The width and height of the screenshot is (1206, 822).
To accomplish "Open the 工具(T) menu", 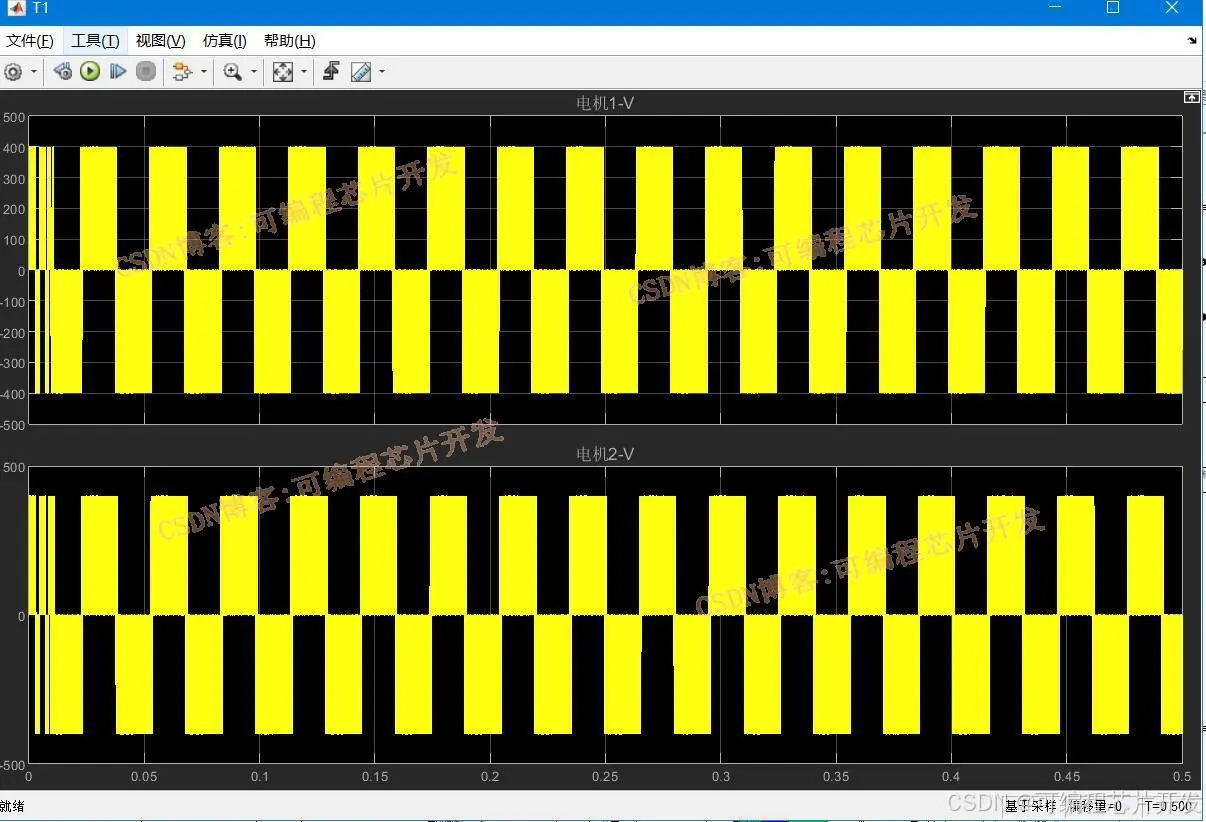I will 95,41.
